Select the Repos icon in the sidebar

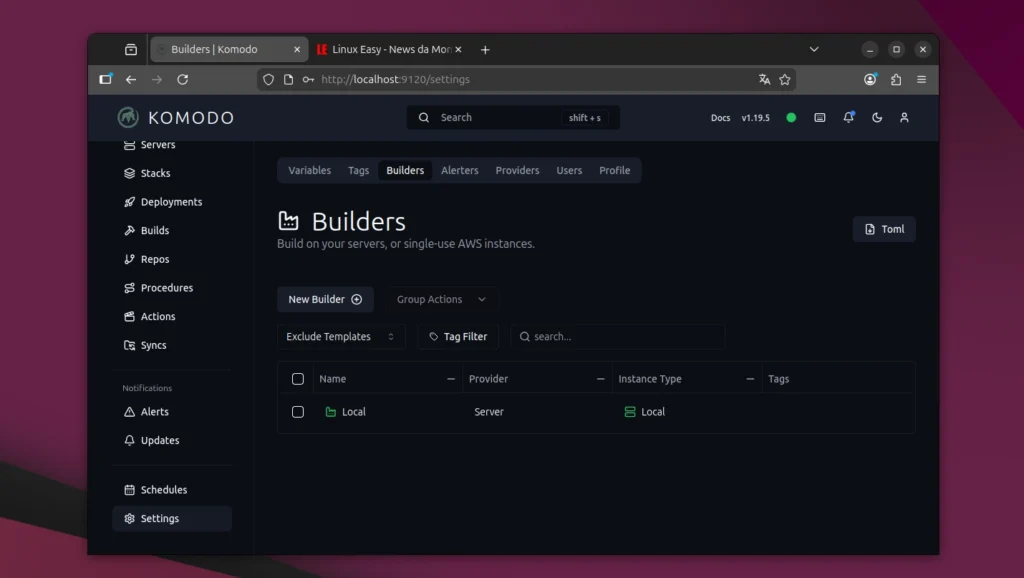point(130,259)
